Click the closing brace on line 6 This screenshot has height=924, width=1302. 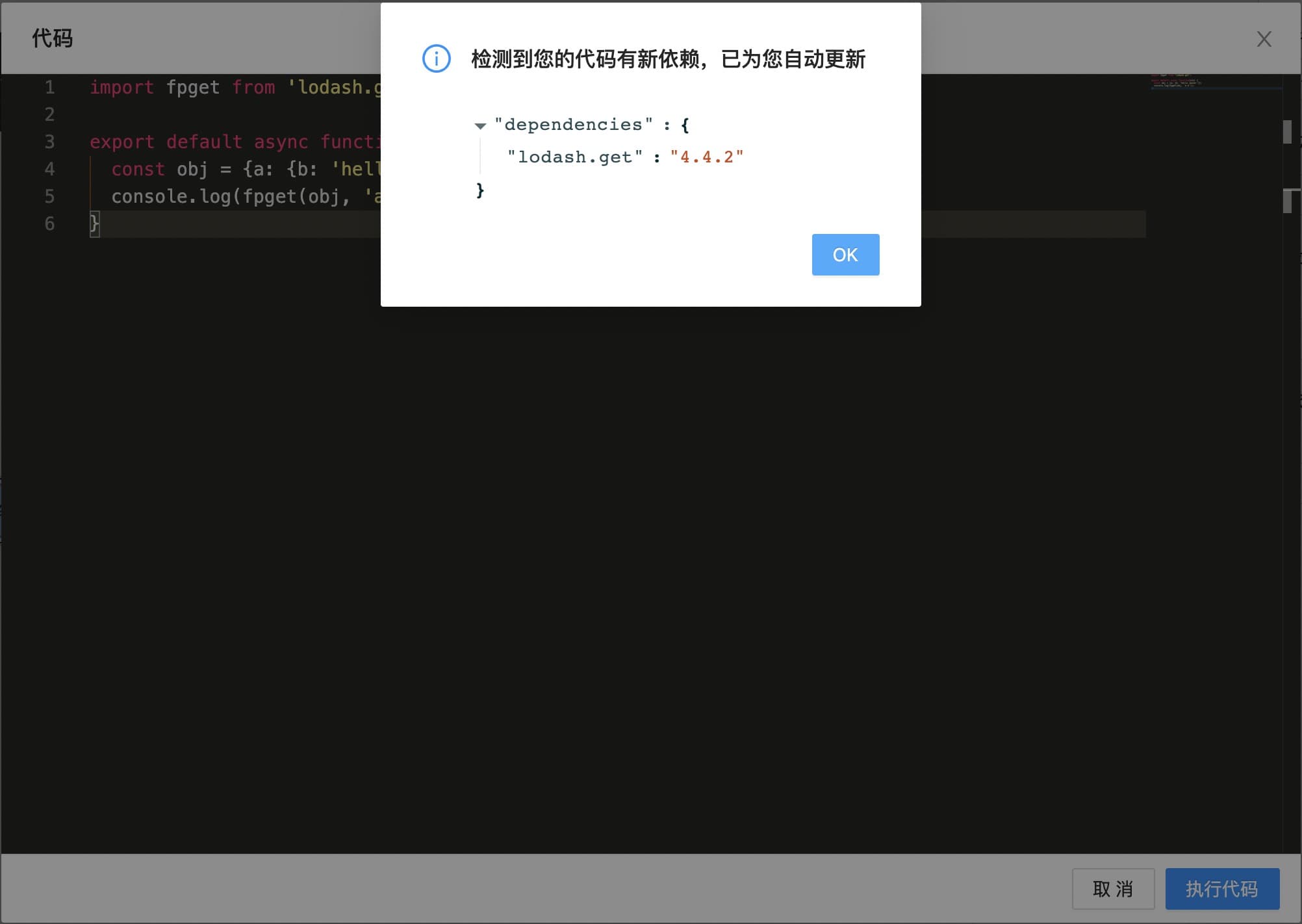coord(94,224)
